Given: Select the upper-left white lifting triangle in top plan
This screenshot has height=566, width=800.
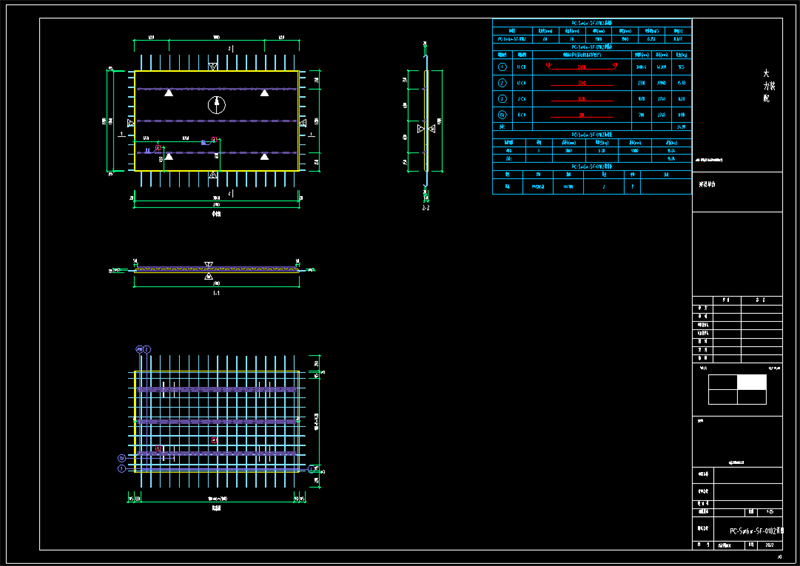Looking at the screenshot, I should point(168,92).
